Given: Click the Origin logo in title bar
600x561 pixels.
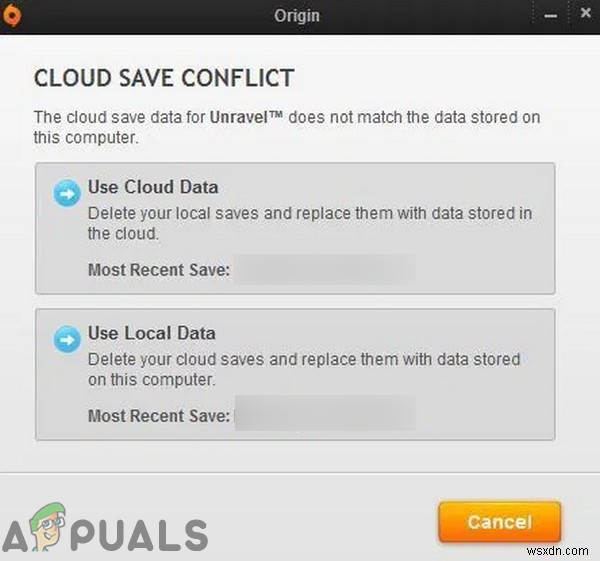Looking at the screenshot, I should click(14, 15).
